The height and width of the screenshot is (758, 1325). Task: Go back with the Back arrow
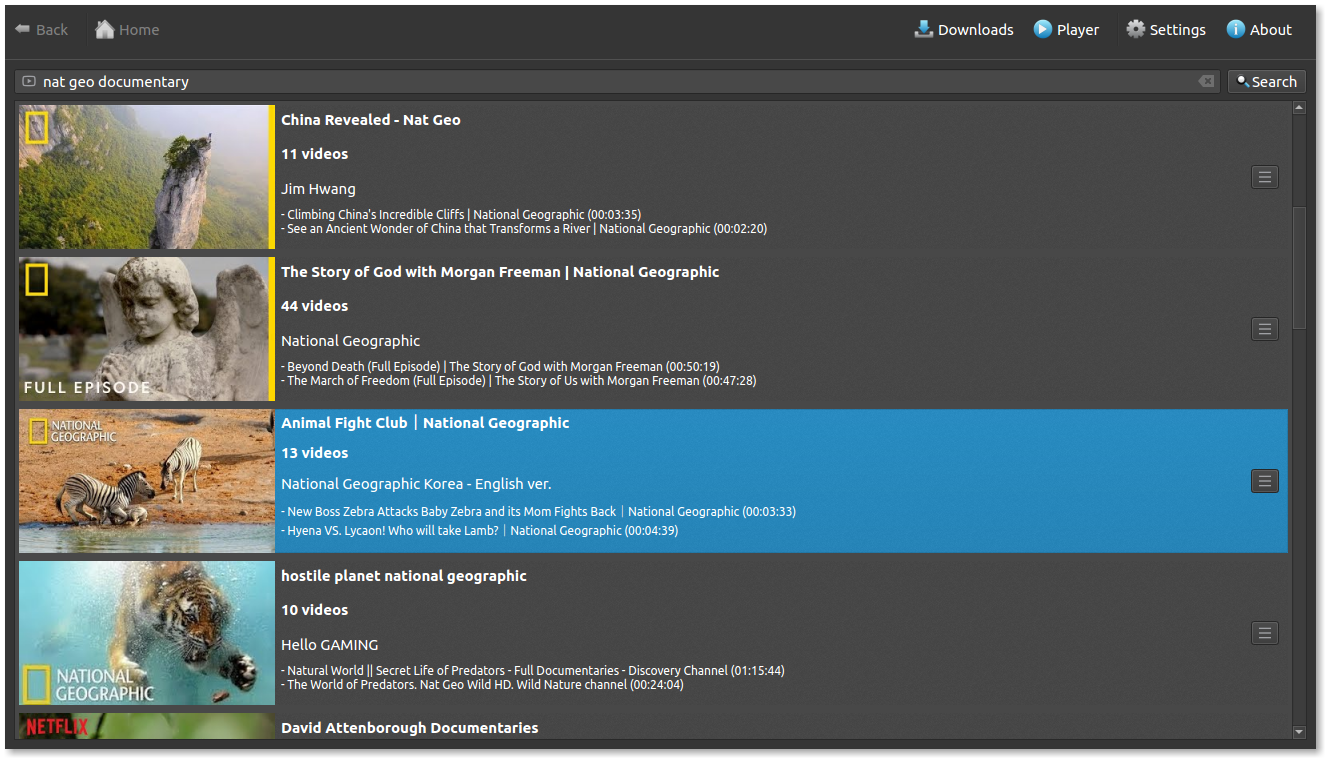(x=42, y=30)
